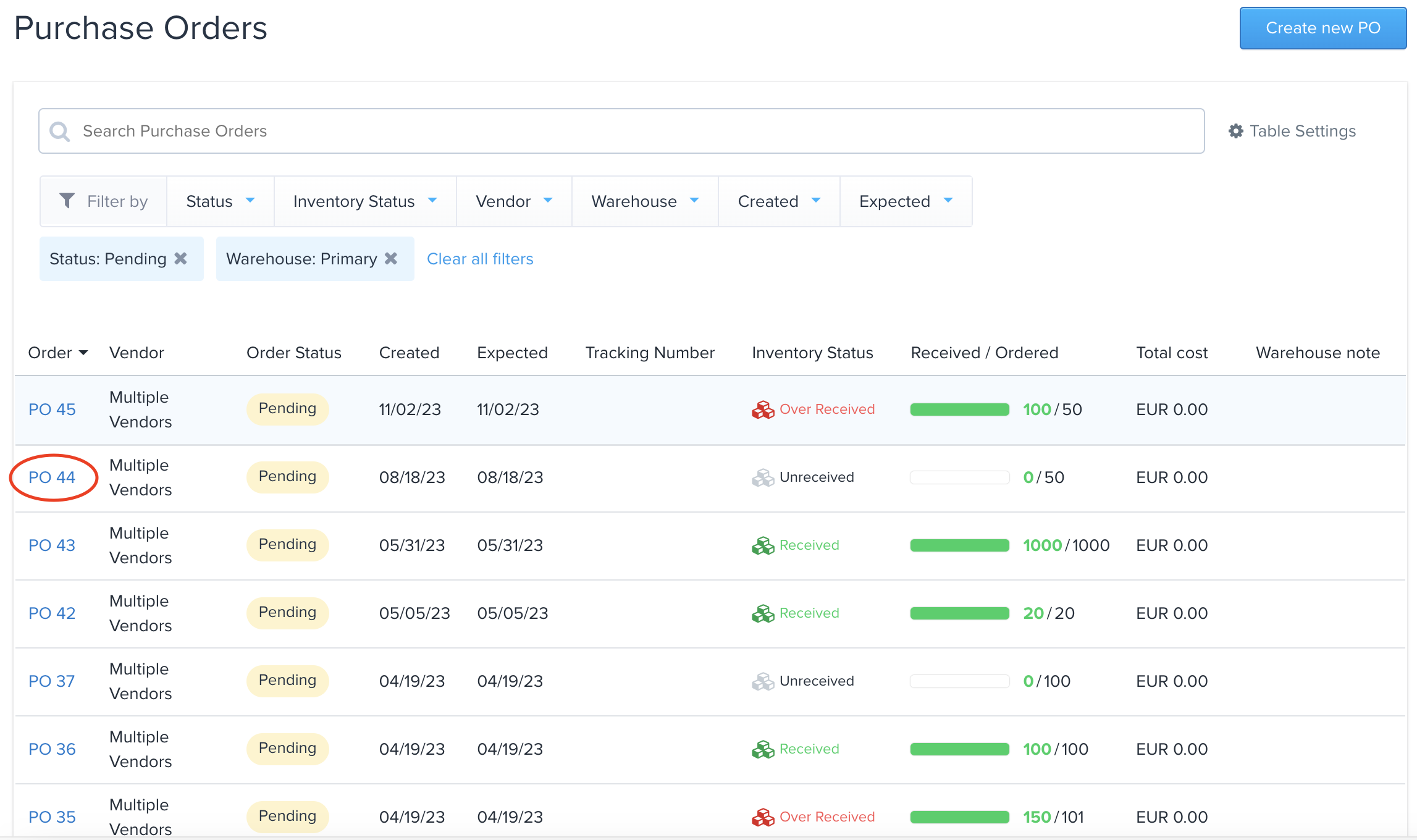Click Expected date 08/18/23 for PO 44

(510, 477)
